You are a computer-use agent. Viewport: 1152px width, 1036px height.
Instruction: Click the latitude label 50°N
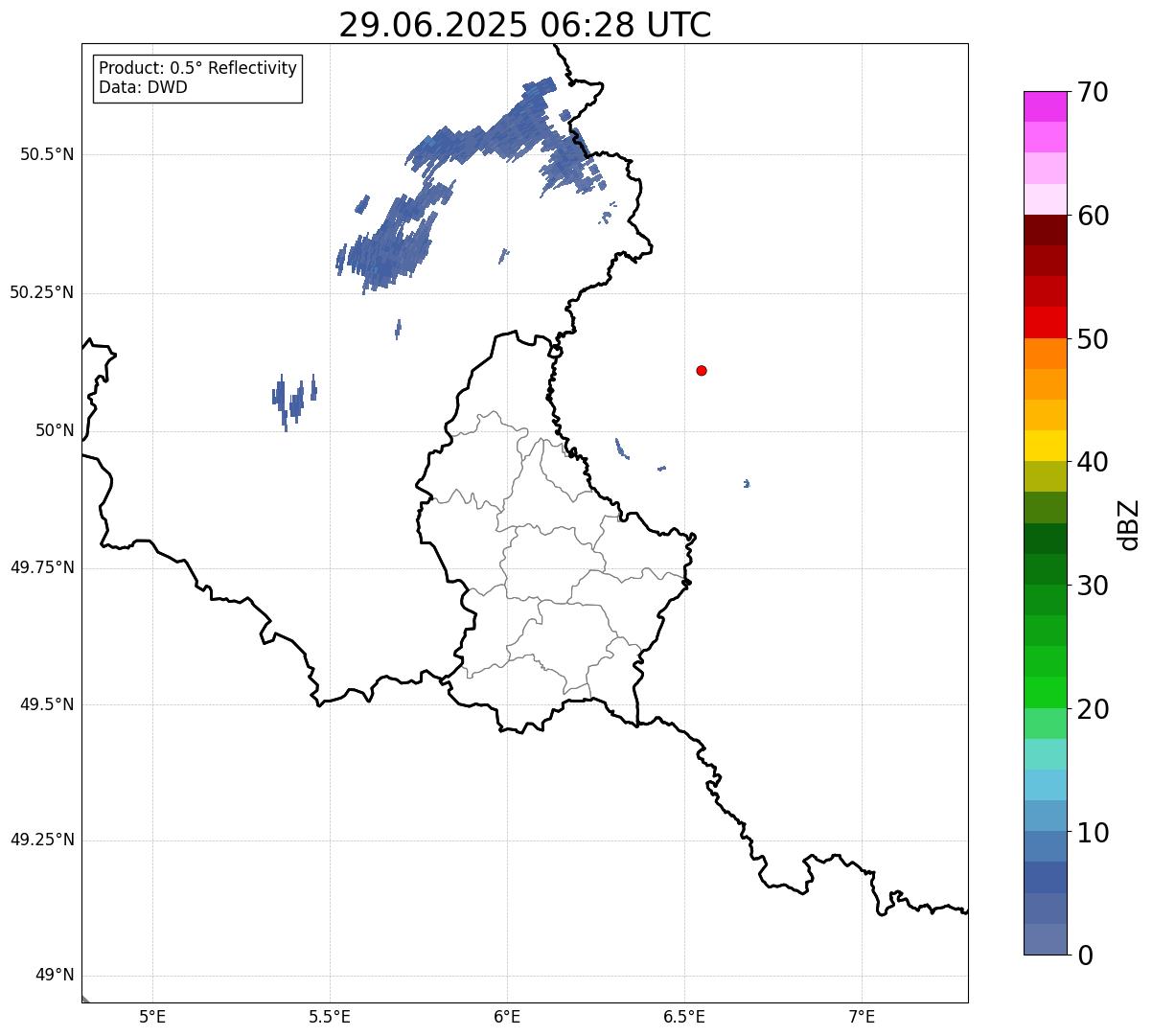click(x=55, y=430)
